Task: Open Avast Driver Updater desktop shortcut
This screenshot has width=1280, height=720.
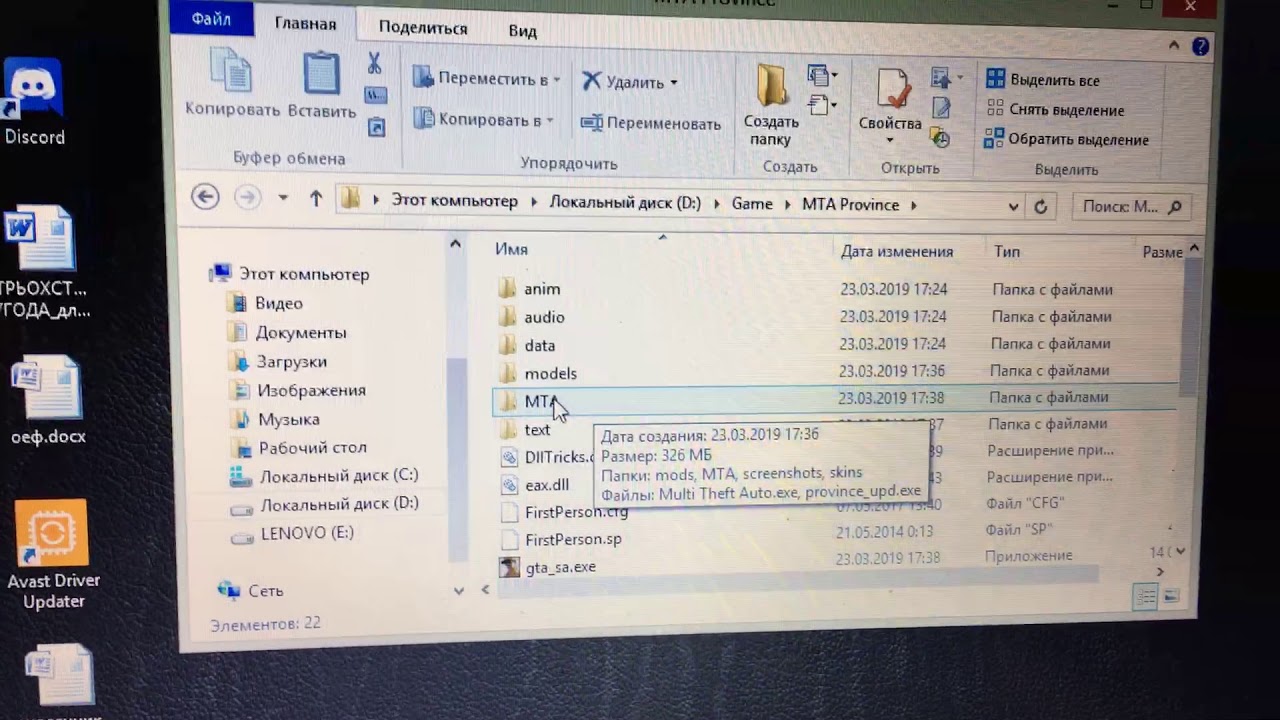Action: click(53, 556)
